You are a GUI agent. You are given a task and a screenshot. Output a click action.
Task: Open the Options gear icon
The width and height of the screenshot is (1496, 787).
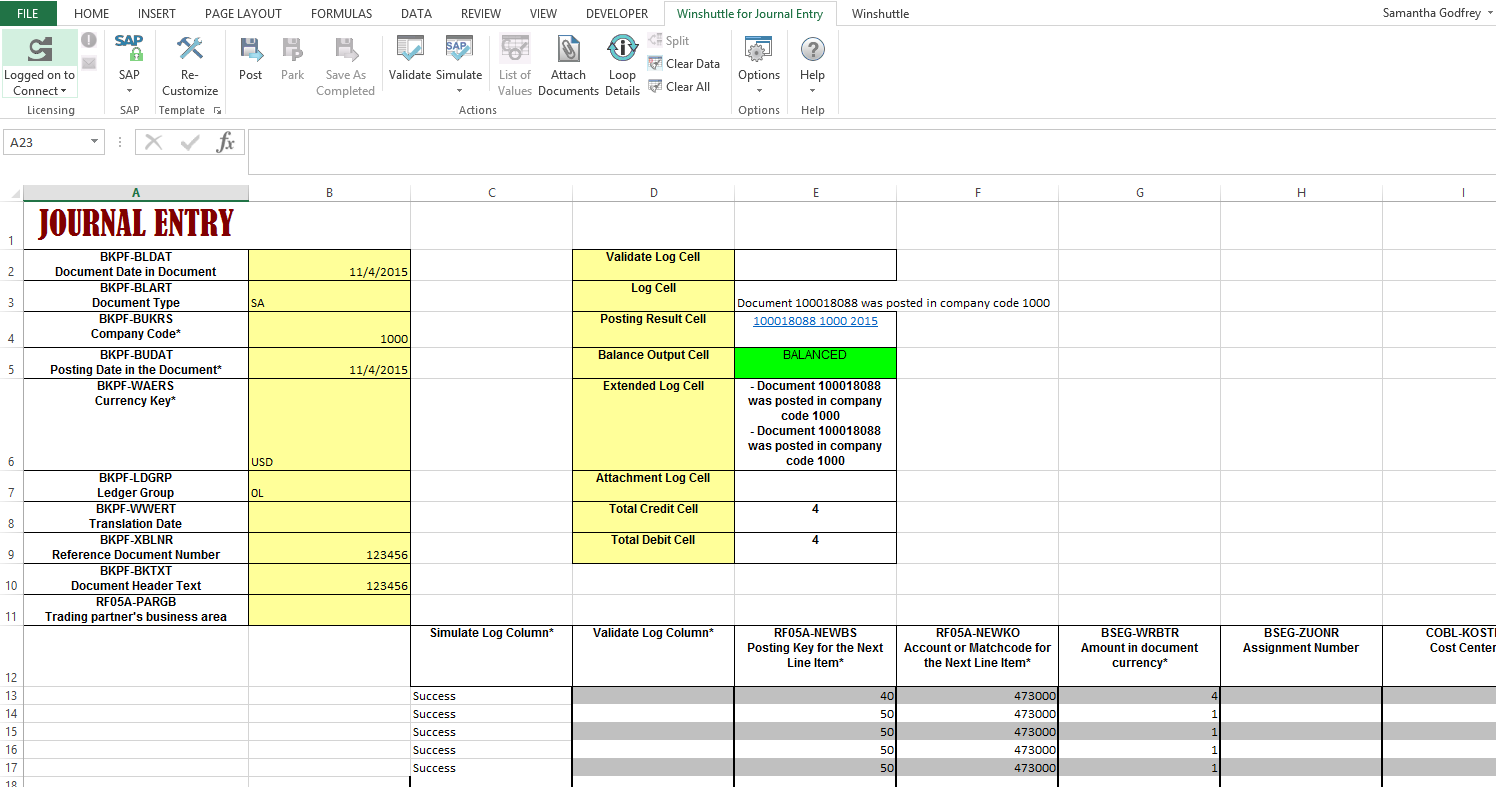[759, 48]
